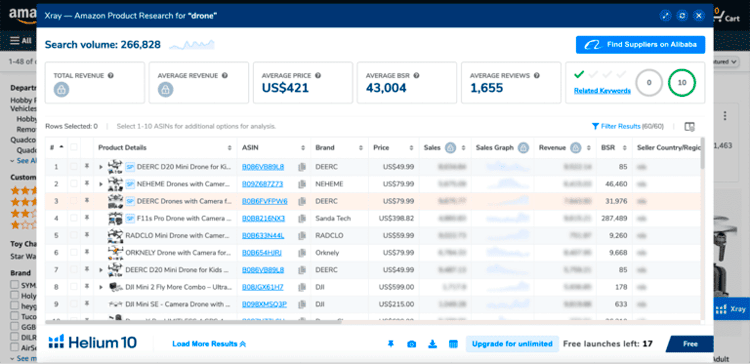Open the Related Keywords link
Screen dimensions: 750x364
coord(602,91)
